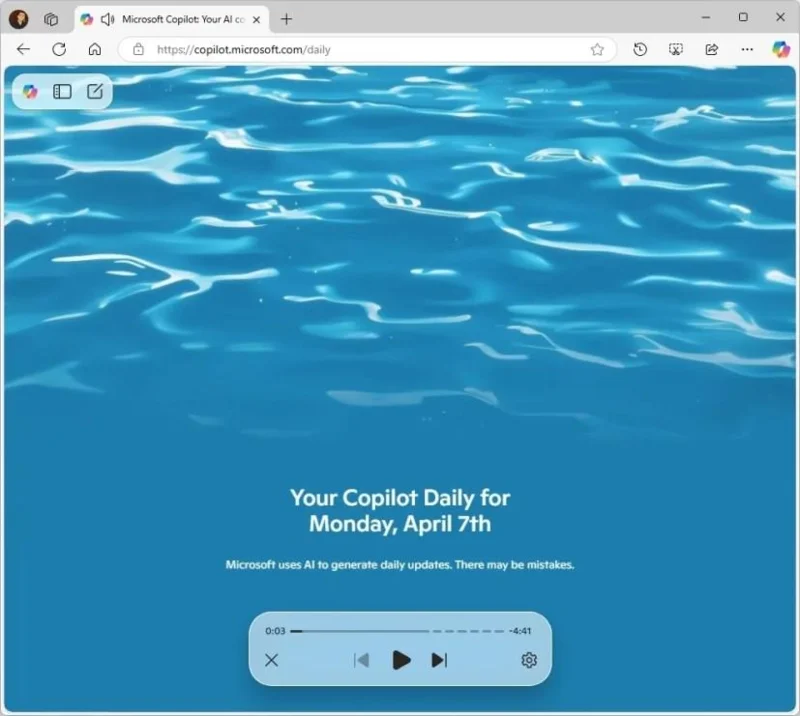This screenshot has height=716, width=800.
Task: Click the remaining time -4:41
Action: click(x=520, y=631)
